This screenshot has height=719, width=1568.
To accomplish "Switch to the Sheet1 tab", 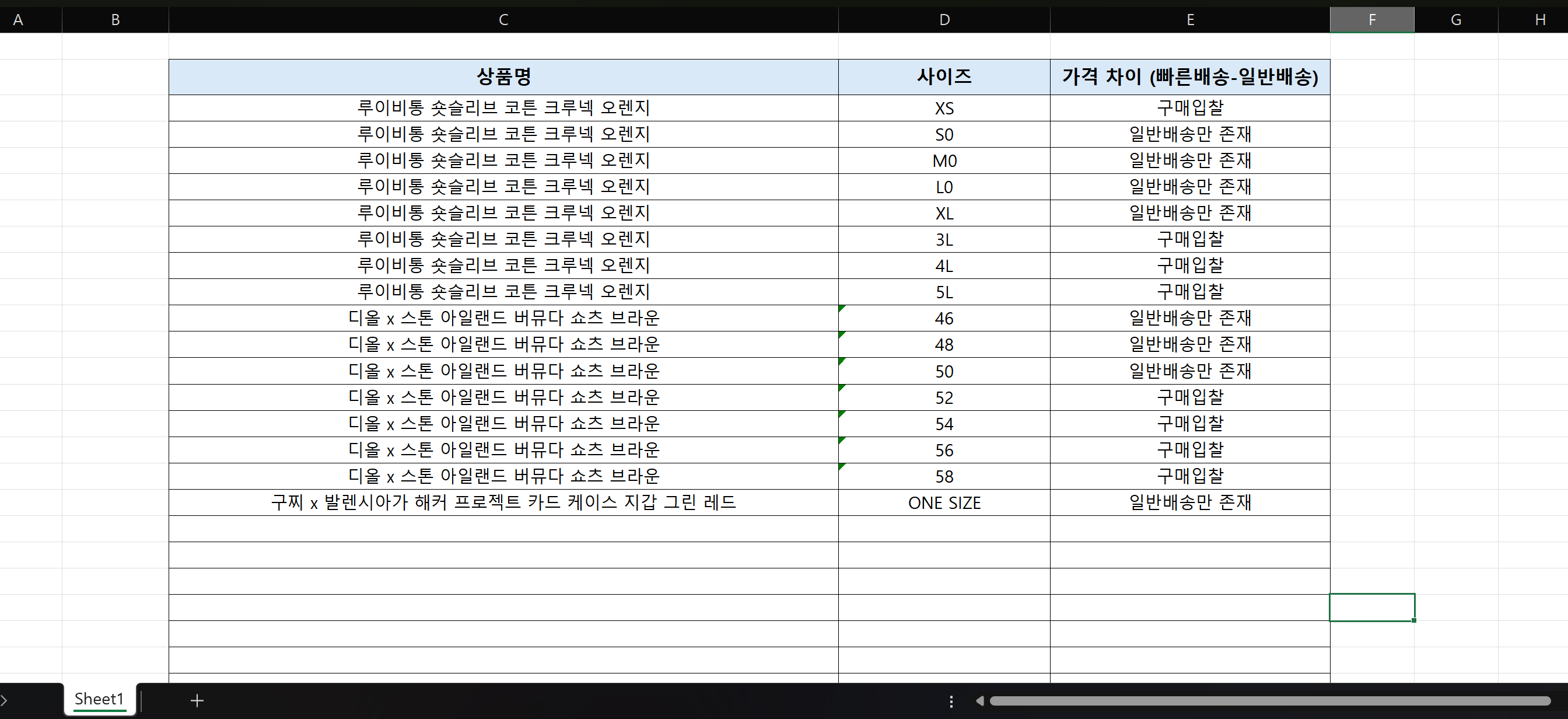I will (99, 699).
